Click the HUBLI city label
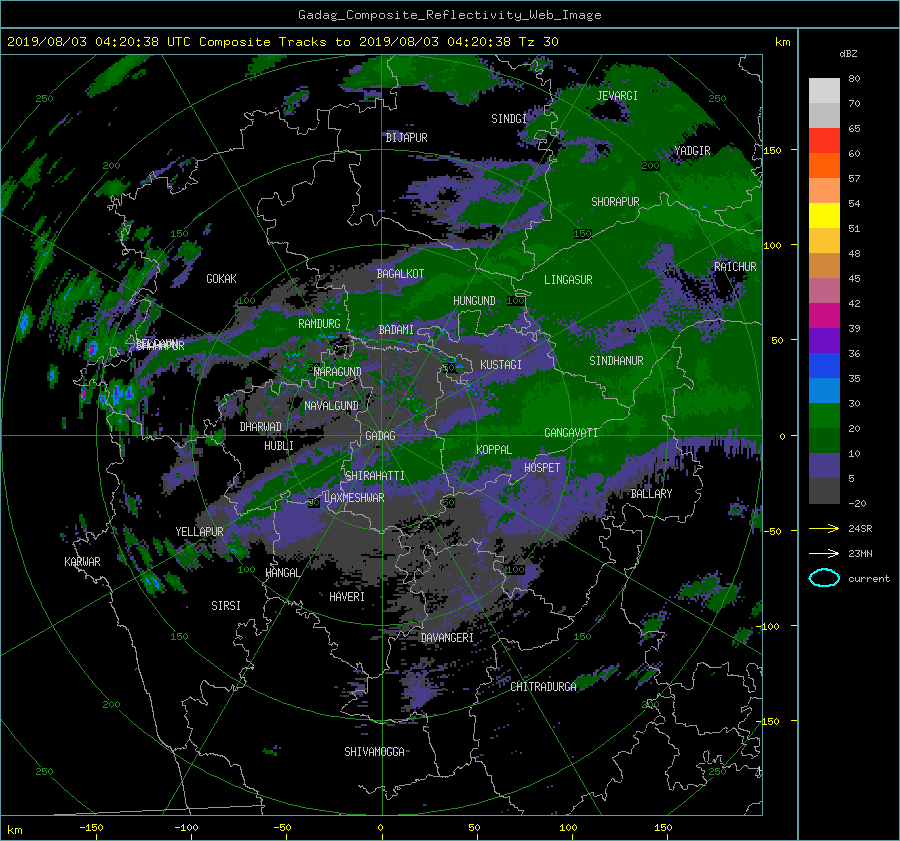Viewport: 900px width, 841px height. (x=279, y=446)
